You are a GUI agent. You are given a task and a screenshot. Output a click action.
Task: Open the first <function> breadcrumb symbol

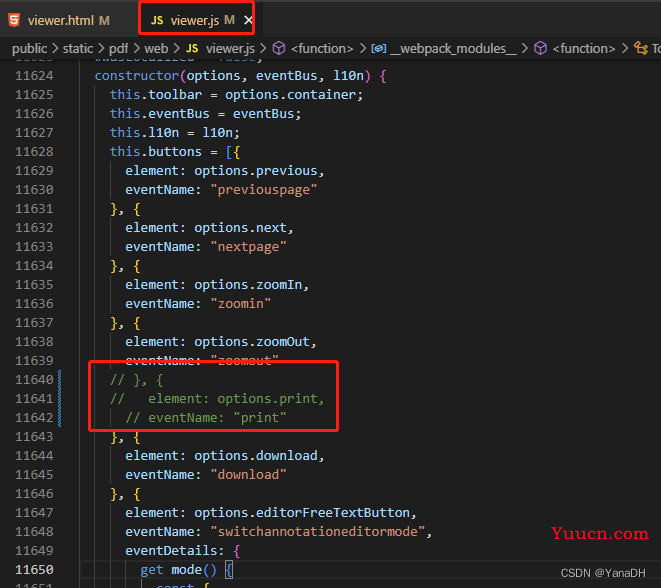point(322,48)
